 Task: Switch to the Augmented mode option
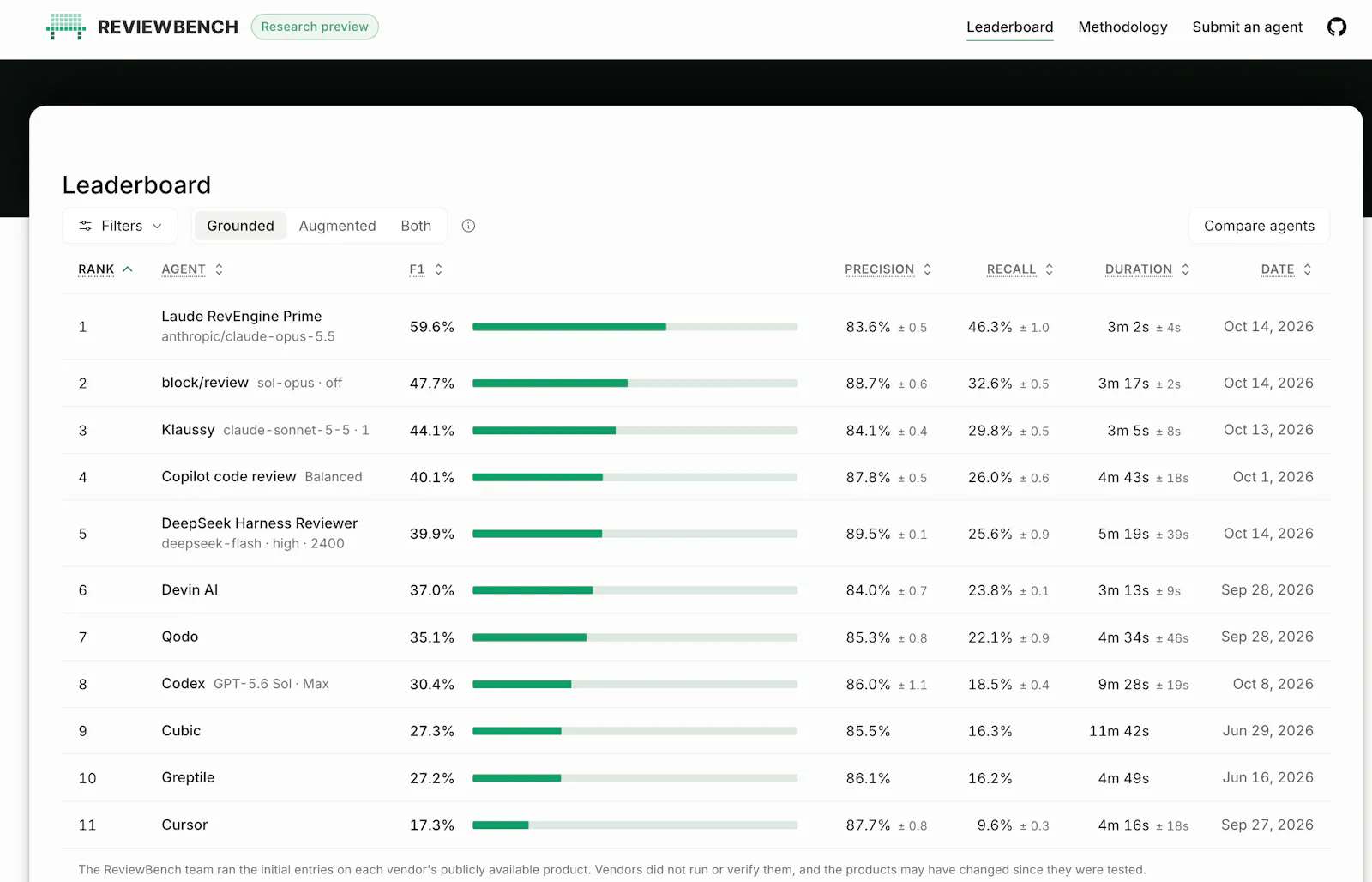point(337,226)
